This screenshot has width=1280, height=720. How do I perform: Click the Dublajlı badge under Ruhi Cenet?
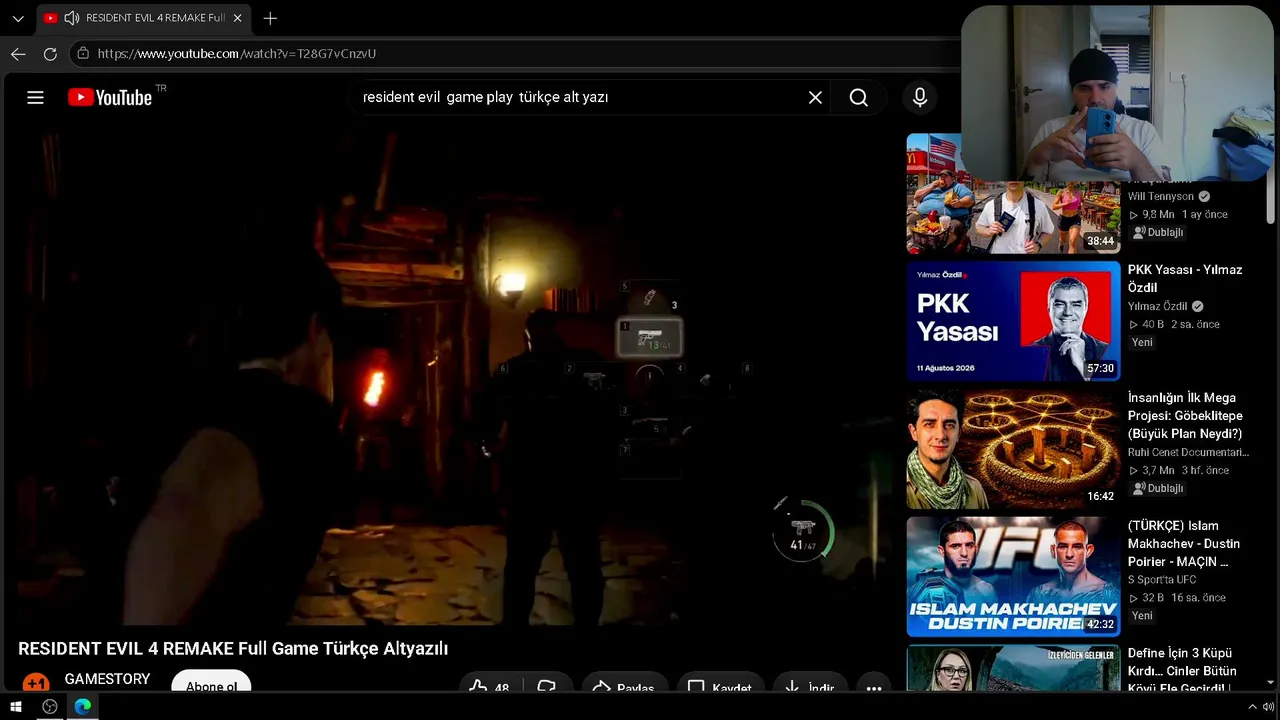(x=1158, y=488)
